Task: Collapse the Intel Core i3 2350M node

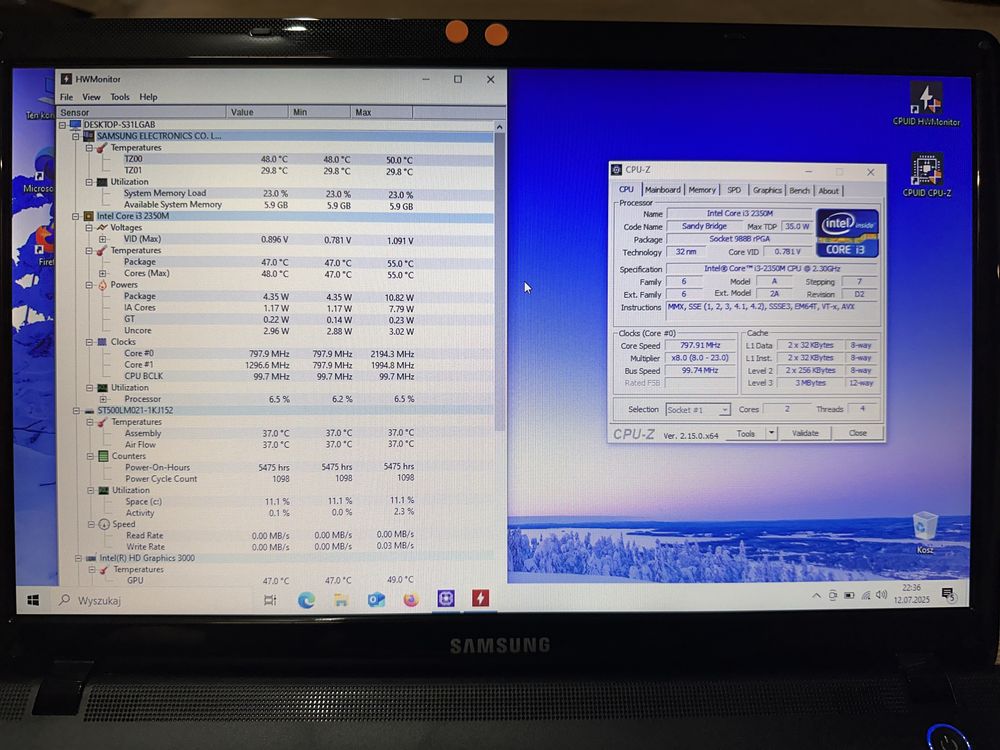Action: (76, 216)
